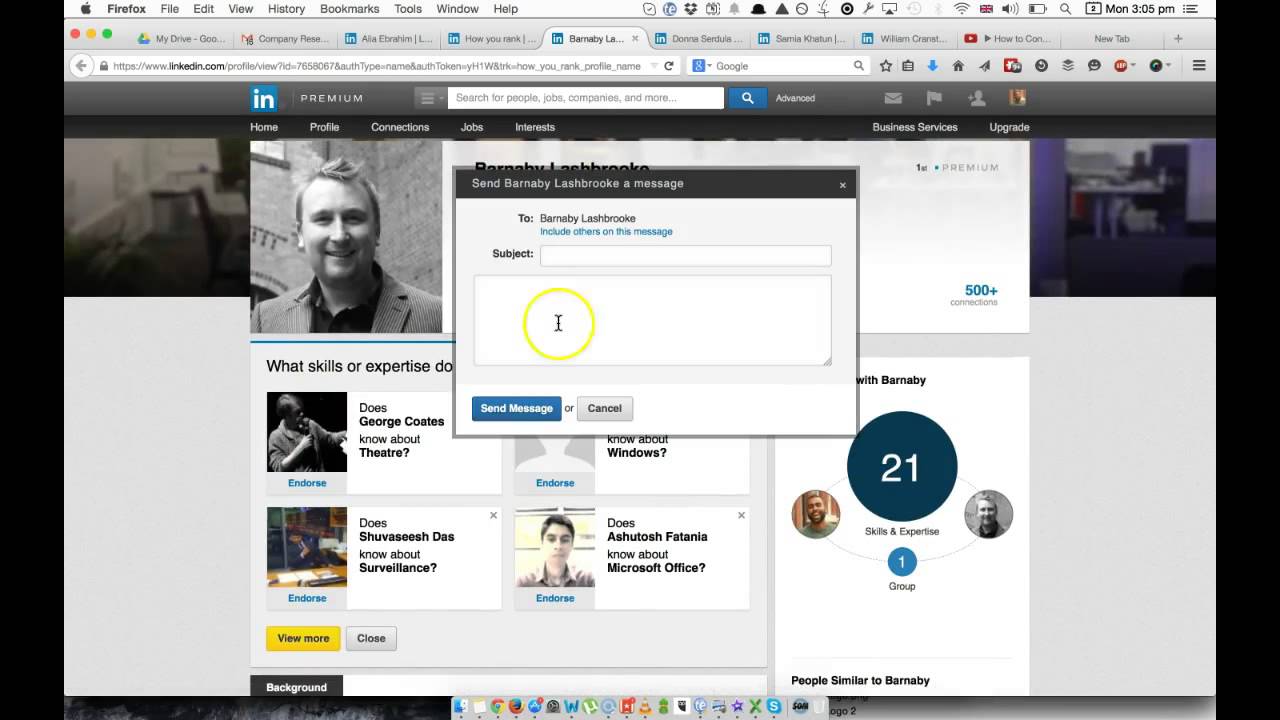This screenshot has height=720, width=1280.
Task: Open the File menu
Action: [x=169, y=9]
